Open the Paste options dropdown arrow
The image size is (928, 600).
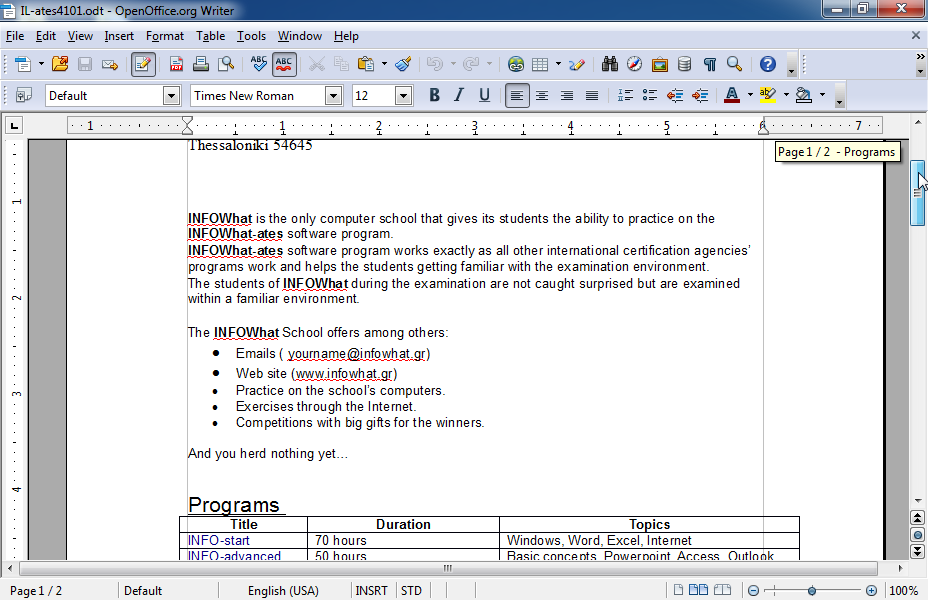click(x=384, y=64)
